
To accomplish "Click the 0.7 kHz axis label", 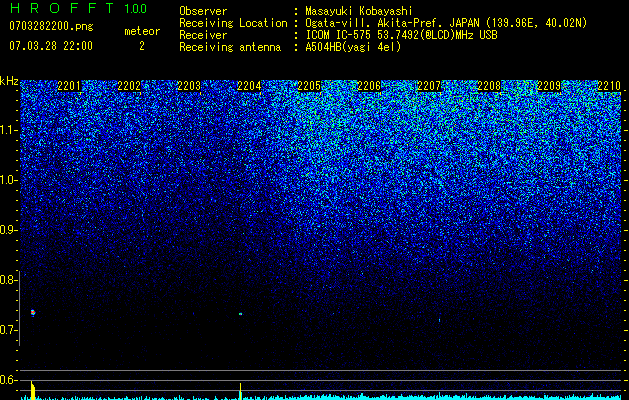I will (8, 330).
